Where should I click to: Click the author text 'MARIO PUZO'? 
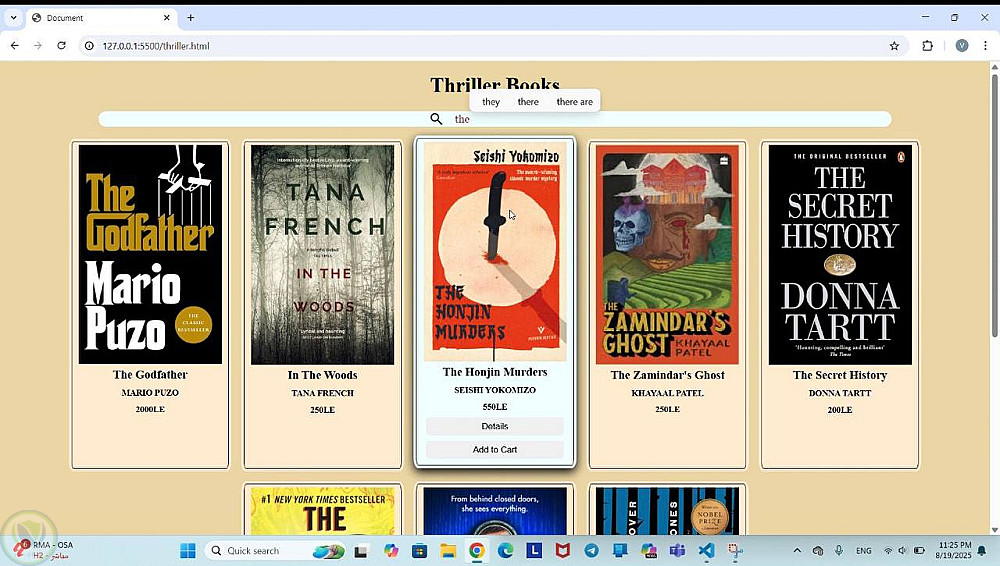[150, 392]
